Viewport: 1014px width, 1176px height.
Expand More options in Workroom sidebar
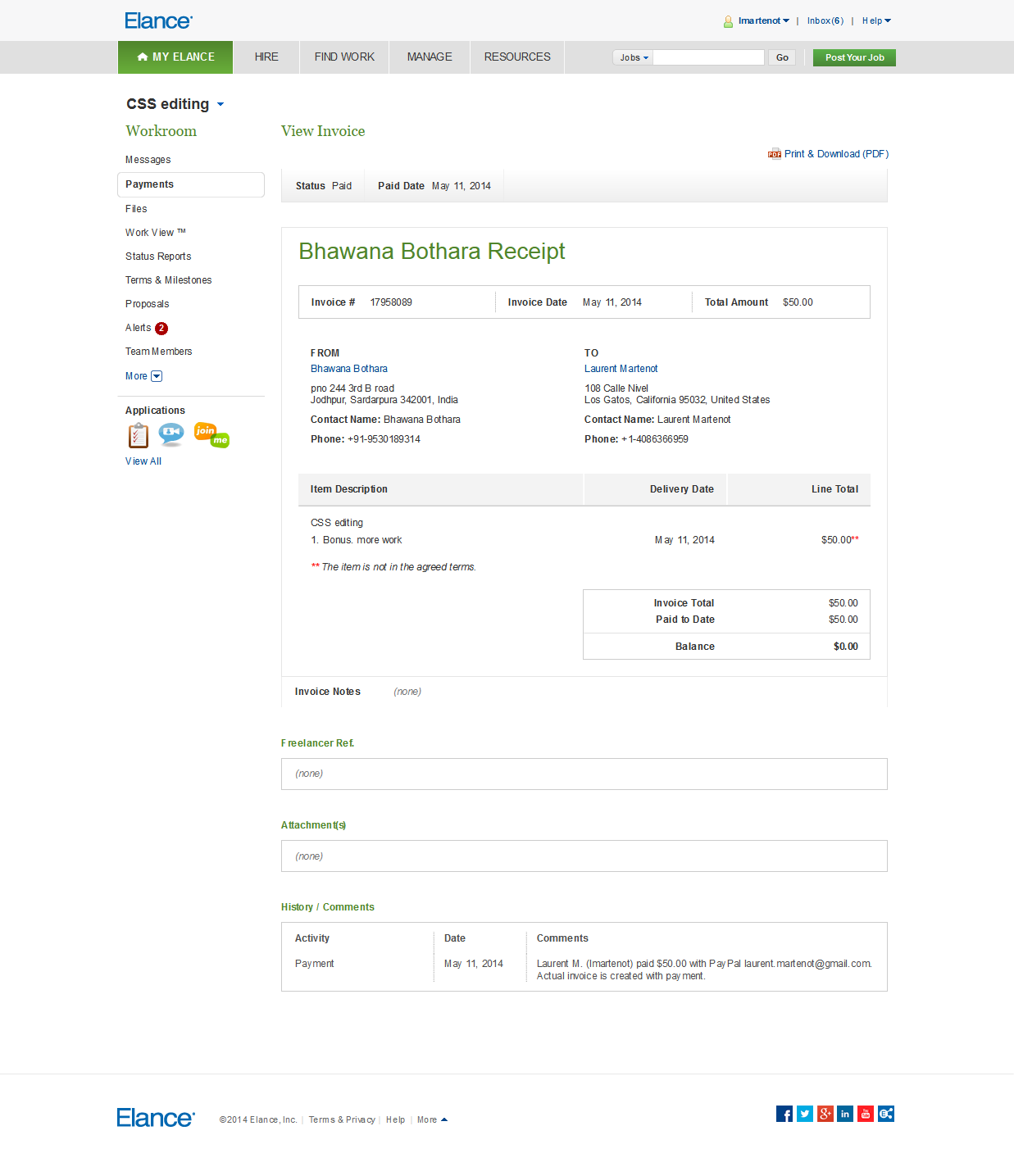click(x=144, y=376)
